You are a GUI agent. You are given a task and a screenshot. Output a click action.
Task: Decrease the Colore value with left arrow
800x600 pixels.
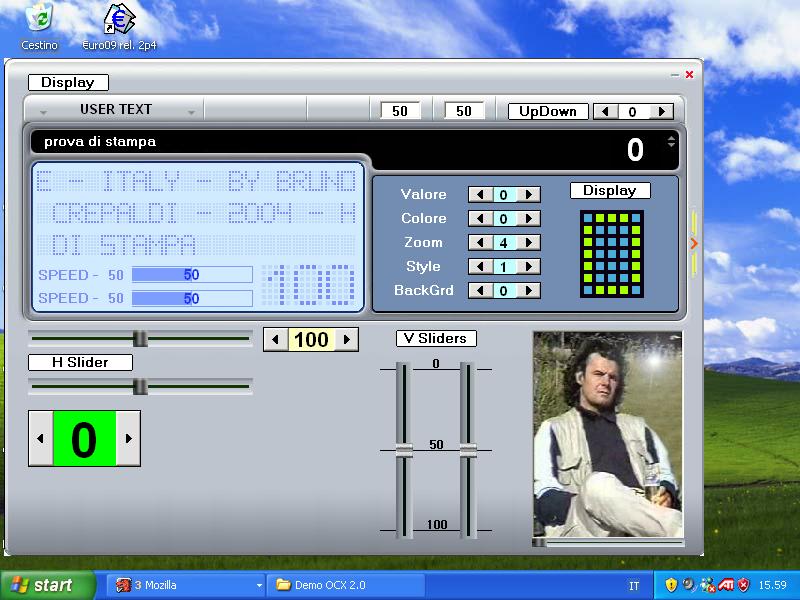[x=479, y=219]
